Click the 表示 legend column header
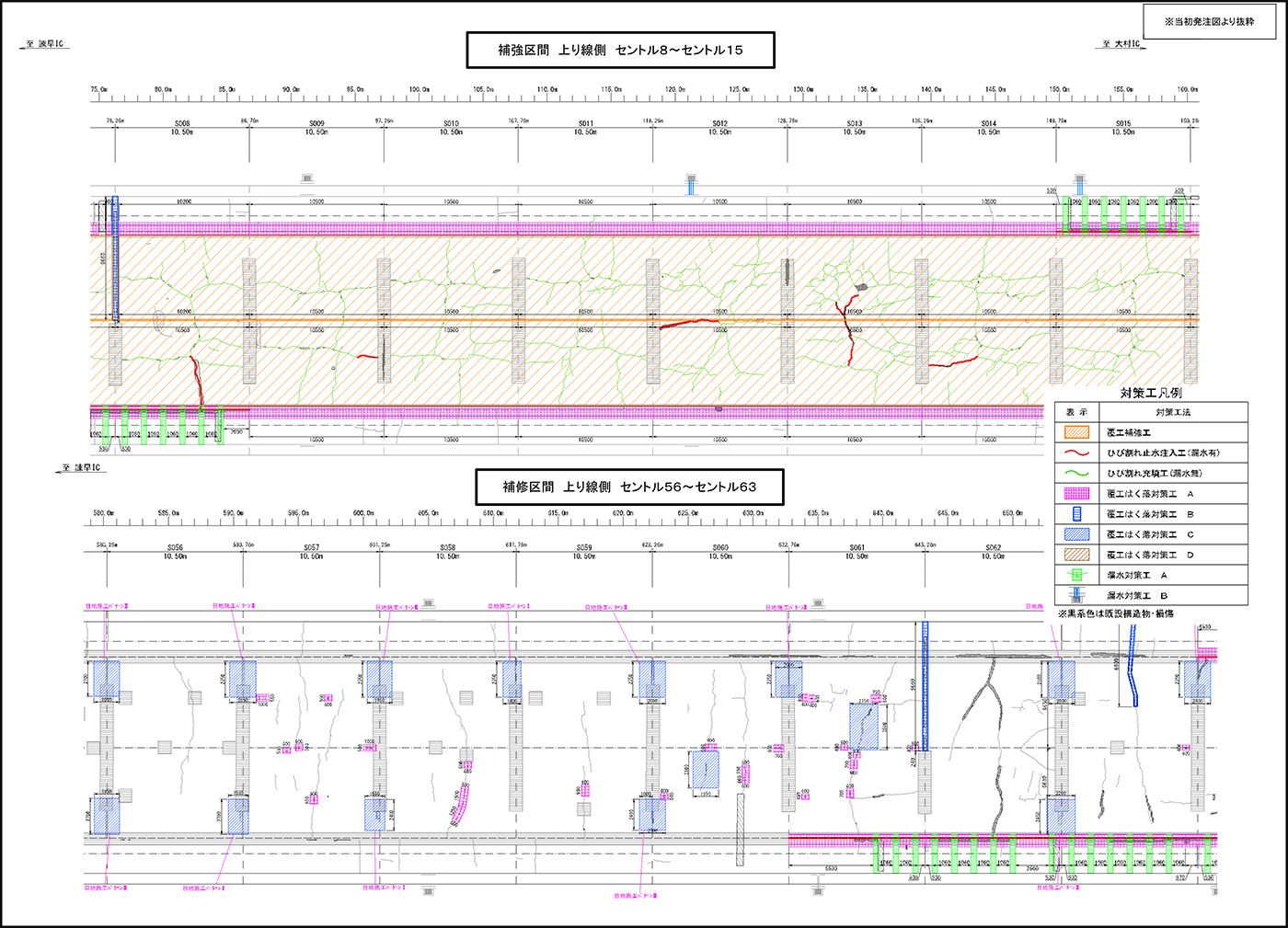1288x928 pixels. coord(1076,412)
